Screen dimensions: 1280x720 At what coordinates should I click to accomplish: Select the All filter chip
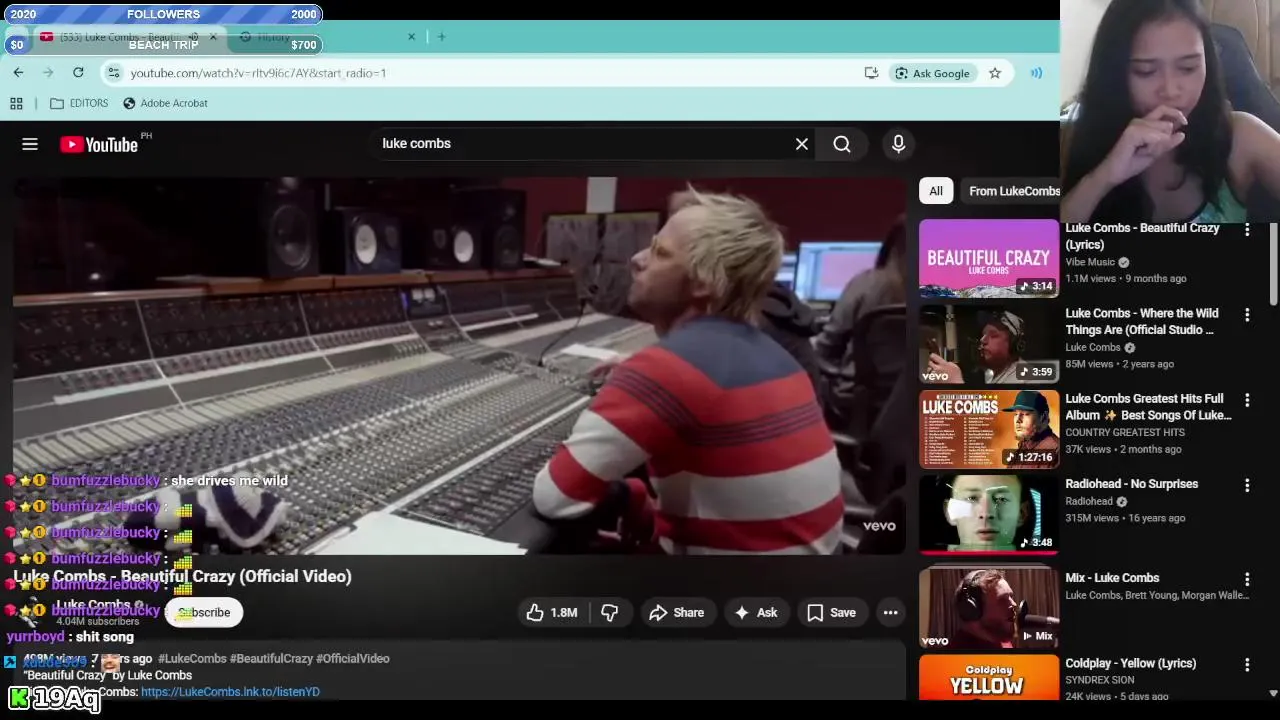point(936,191)
